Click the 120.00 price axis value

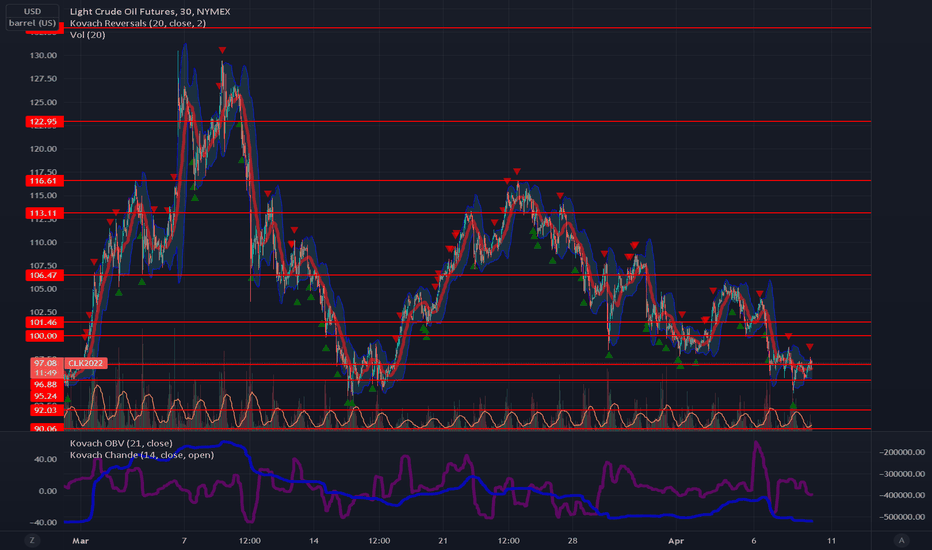click(x=43, y=149)
